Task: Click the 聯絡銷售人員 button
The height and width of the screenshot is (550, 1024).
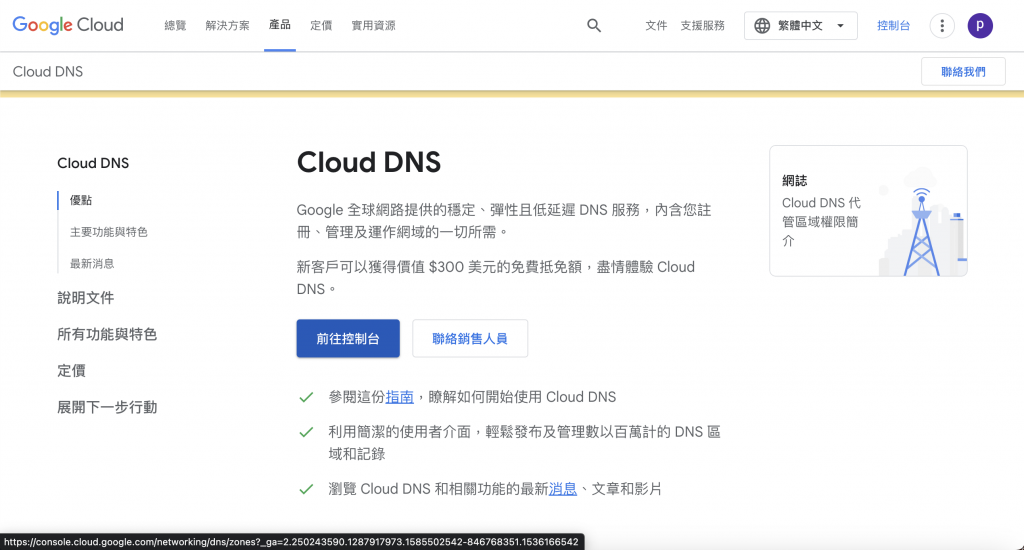Action: click(x=470, y=338)
